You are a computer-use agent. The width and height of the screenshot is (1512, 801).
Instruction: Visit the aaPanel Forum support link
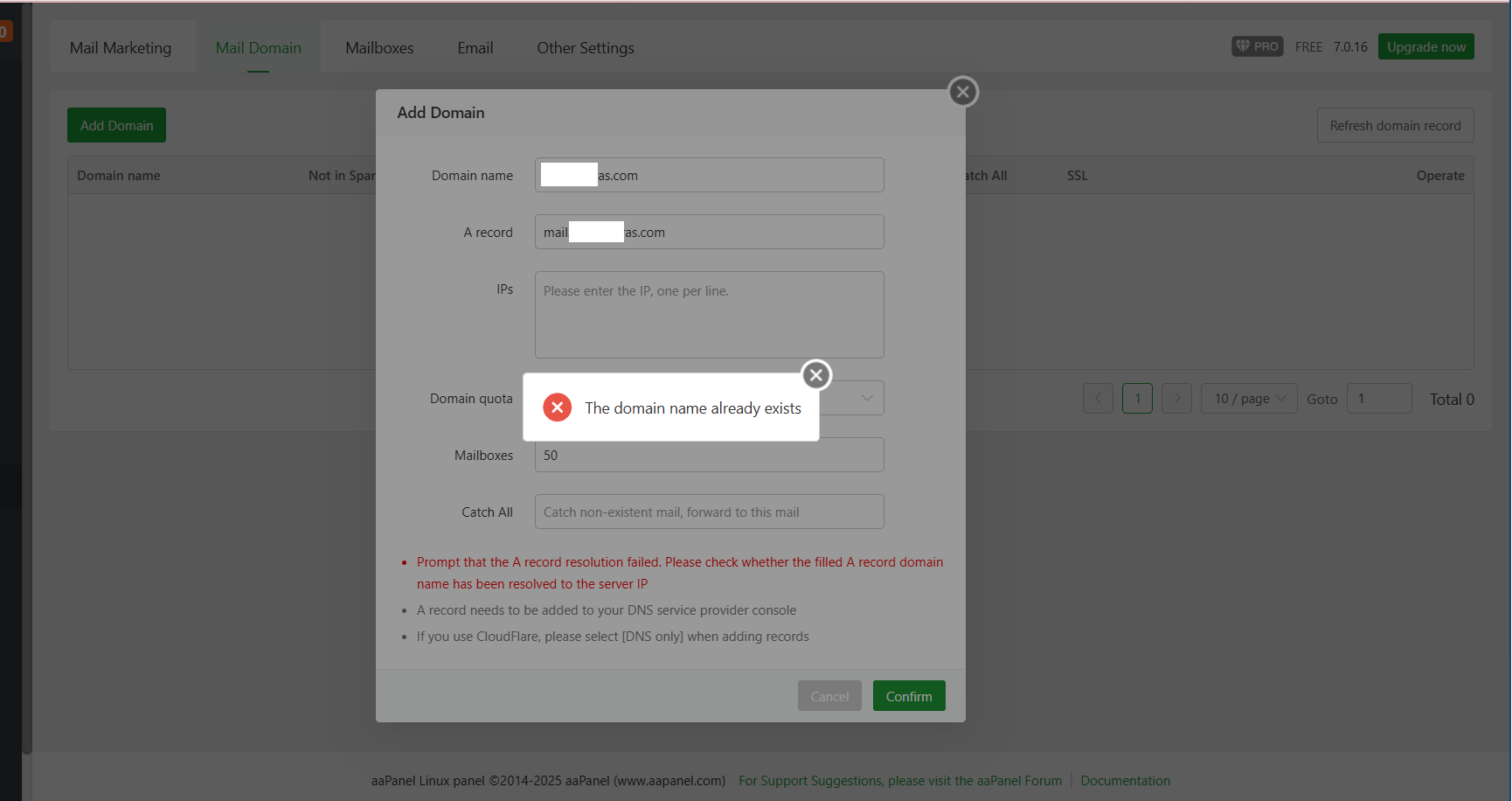pyautogui.click(x=900, y=781)
